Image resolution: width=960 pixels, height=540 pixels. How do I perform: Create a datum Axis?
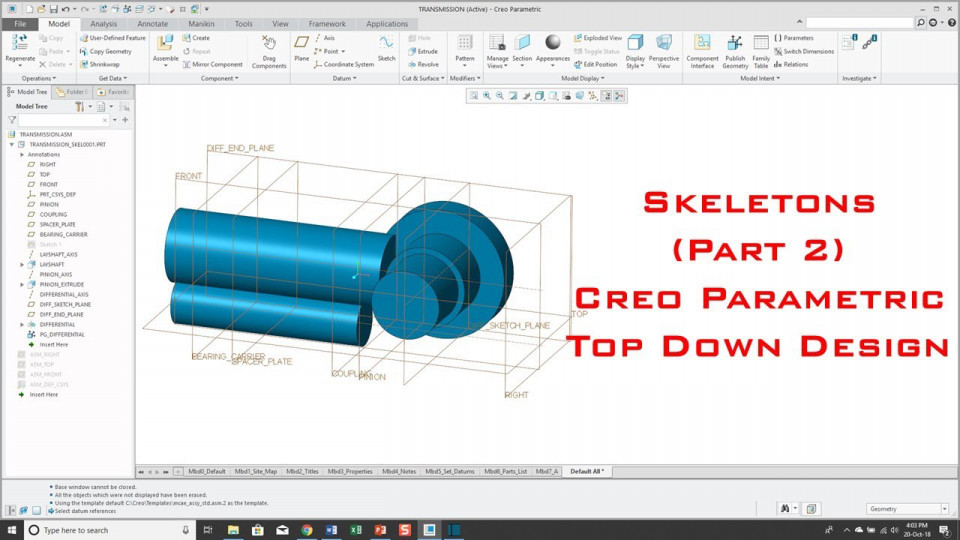pyautogui.click(x=324, y=38)
